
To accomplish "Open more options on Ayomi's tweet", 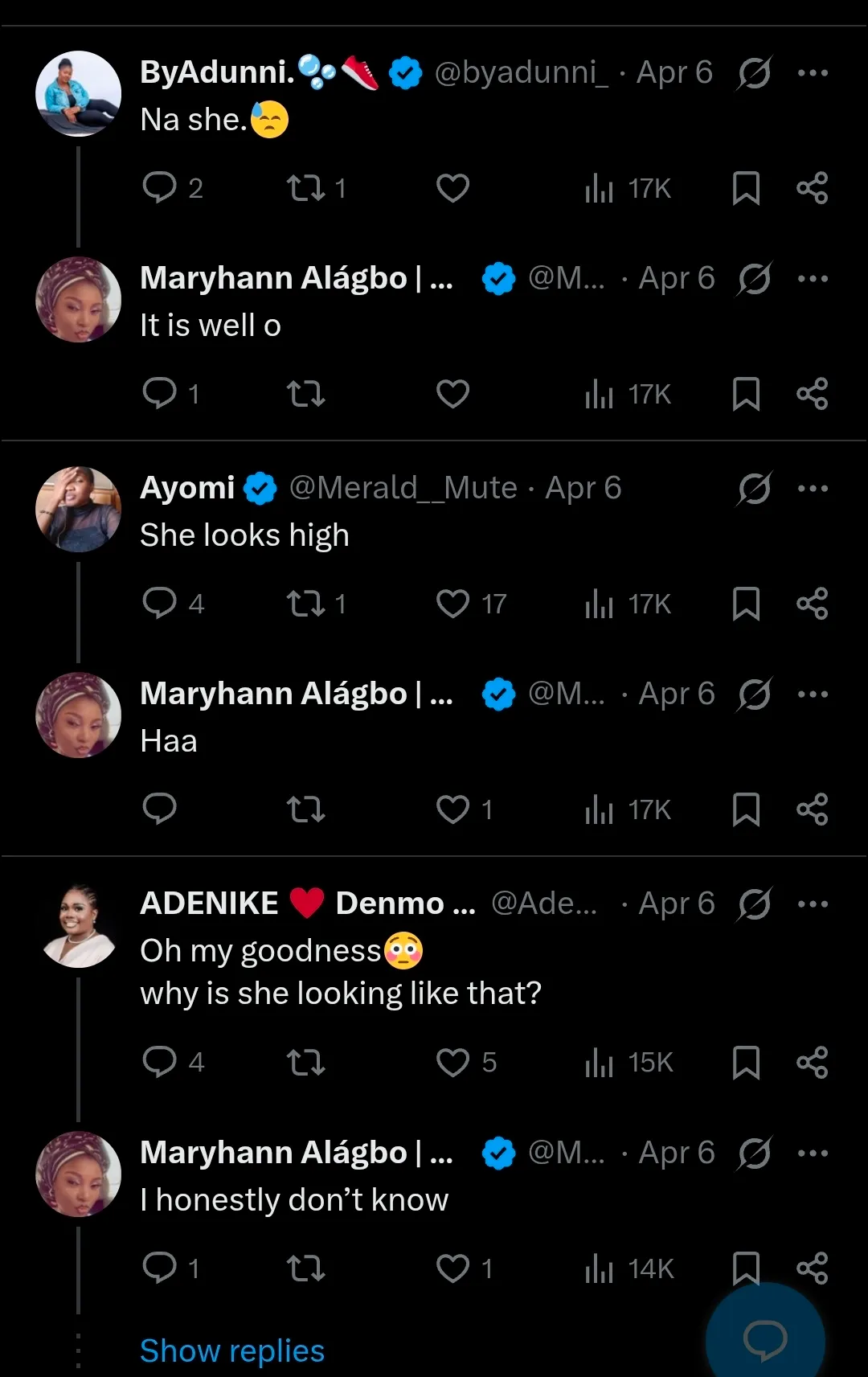I will click(x=813, y=489).
